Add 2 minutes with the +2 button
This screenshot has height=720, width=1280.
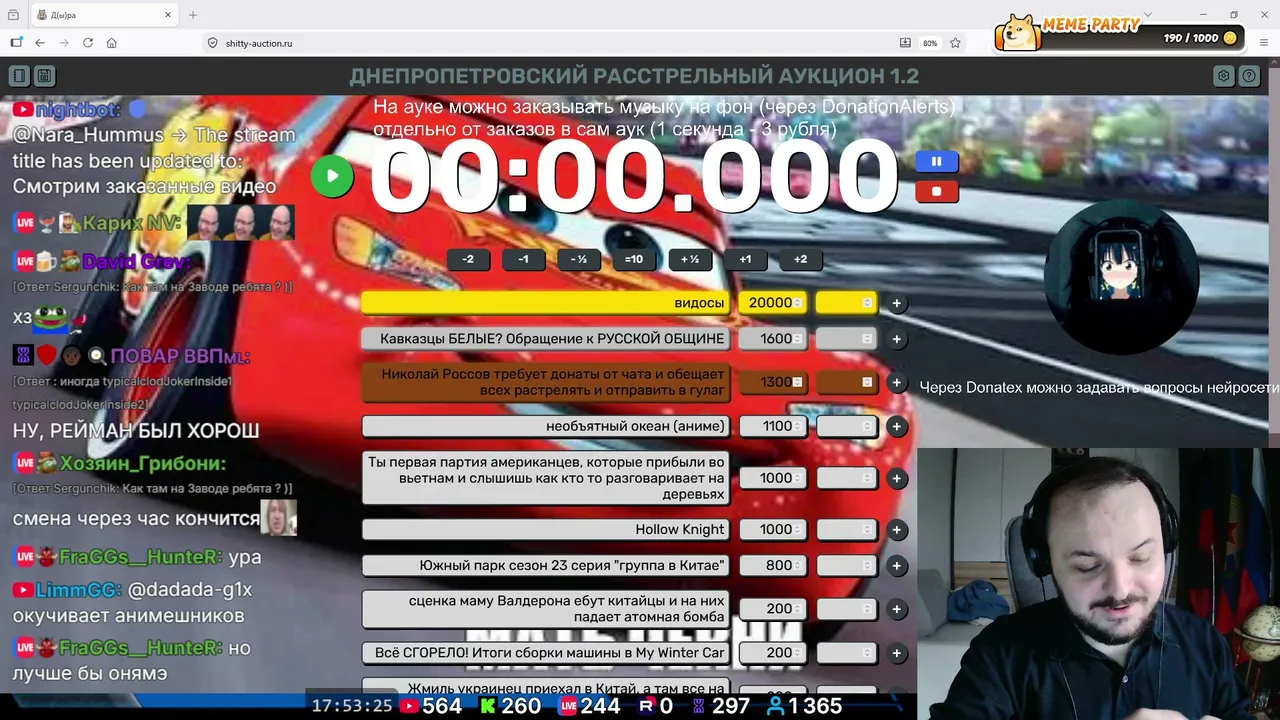800,259
